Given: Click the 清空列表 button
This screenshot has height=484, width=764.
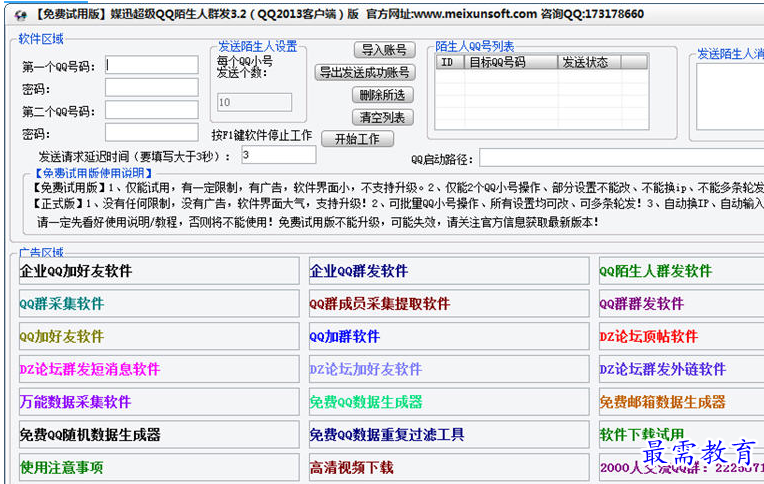Looking at the screenshot, I should tap(382, 117).
